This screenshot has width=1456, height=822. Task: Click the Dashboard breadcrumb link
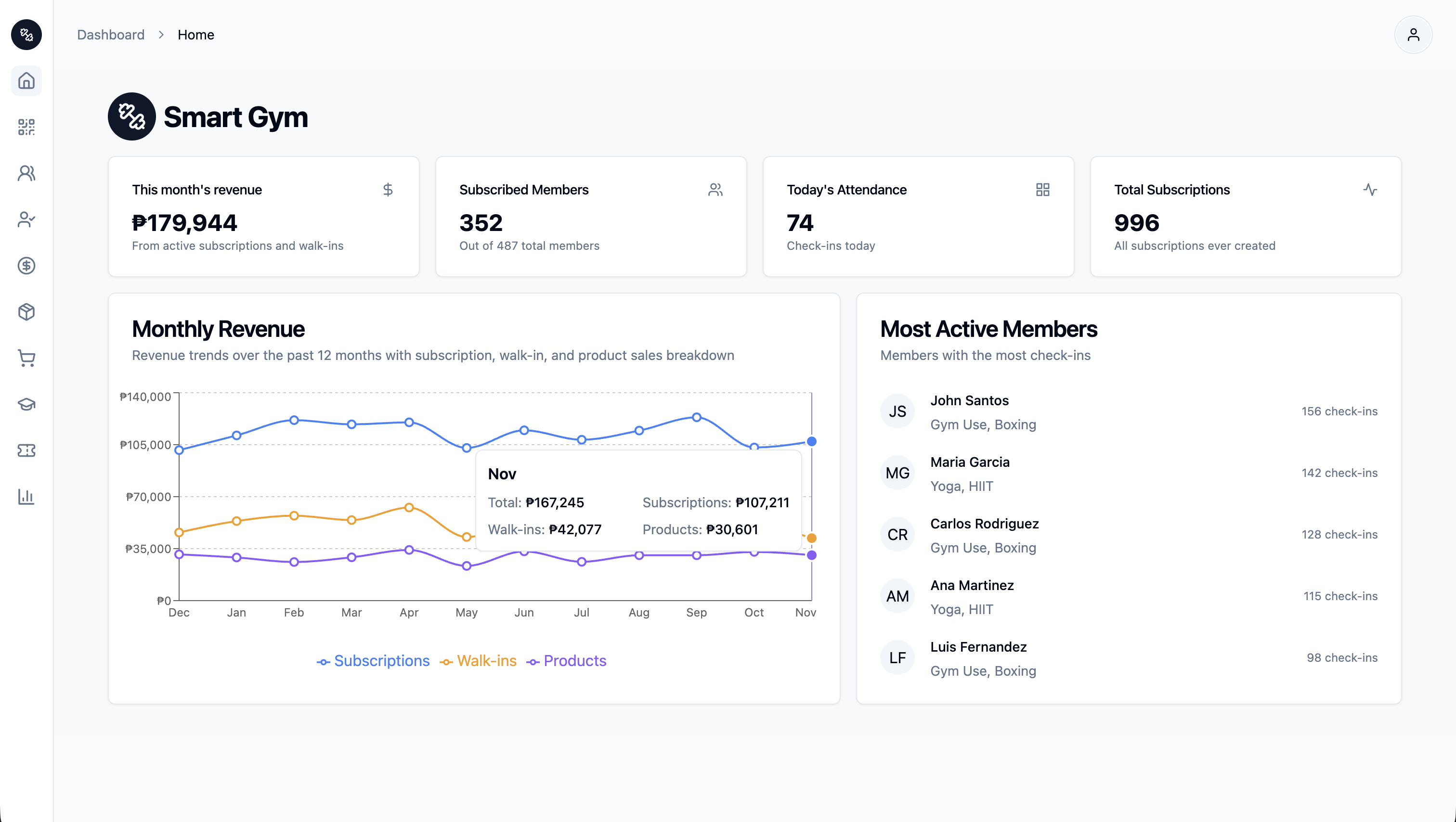click(111, 35)
